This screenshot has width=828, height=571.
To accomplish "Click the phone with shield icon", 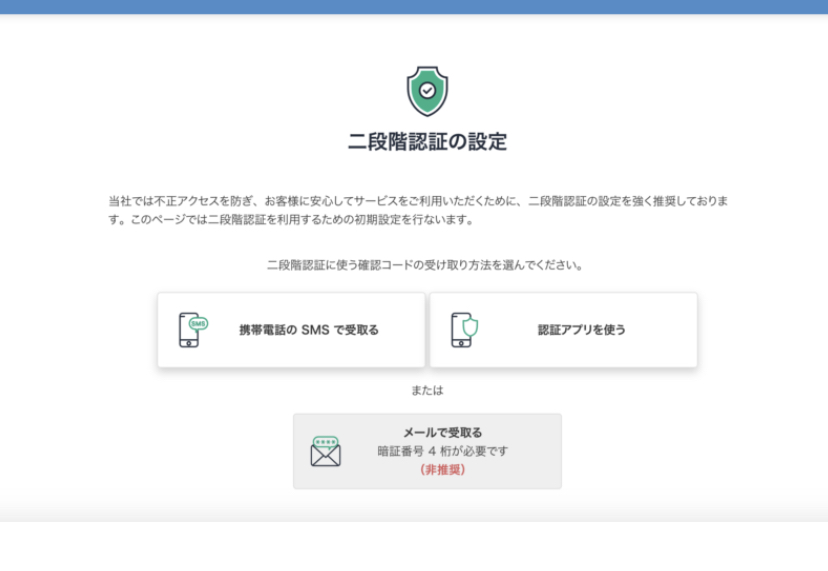I will [x=464, y=330].
